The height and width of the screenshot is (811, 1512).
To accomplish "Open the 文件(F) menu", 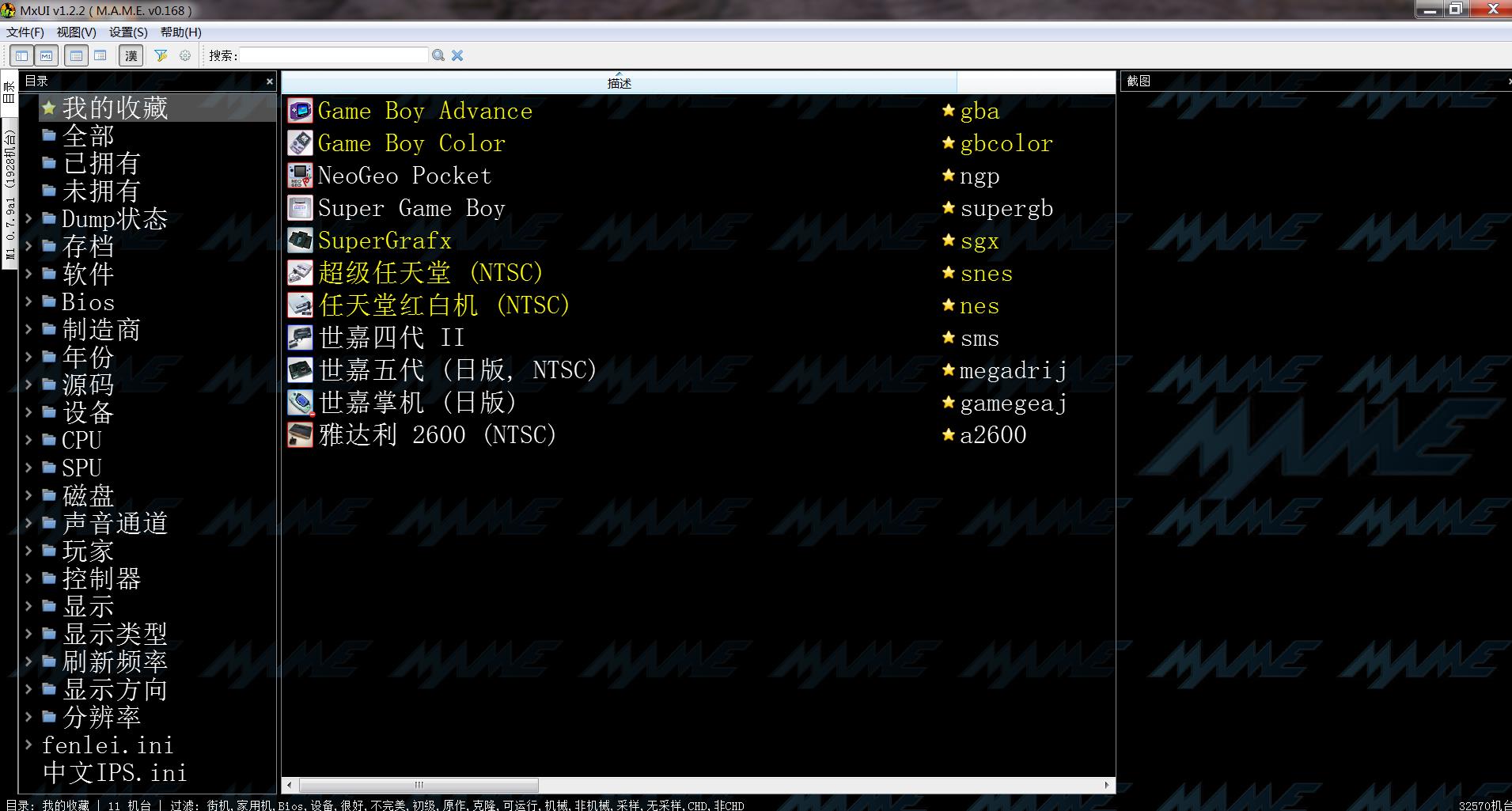I will (25, 32).
